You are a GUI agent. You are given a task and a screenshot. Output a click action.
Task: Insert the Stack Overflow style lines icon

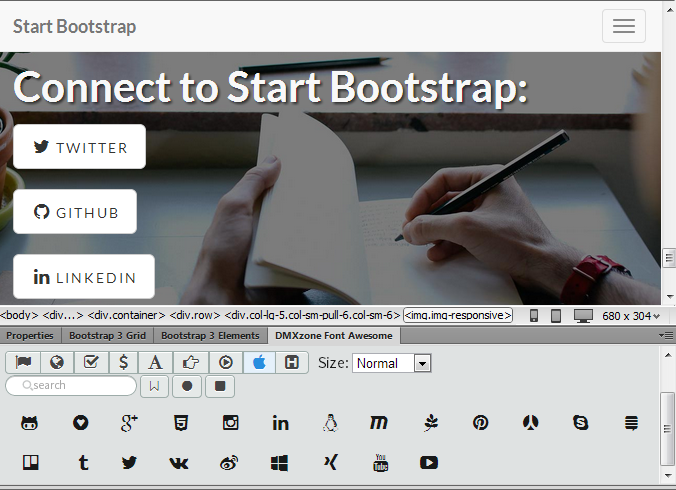(632, 423)
